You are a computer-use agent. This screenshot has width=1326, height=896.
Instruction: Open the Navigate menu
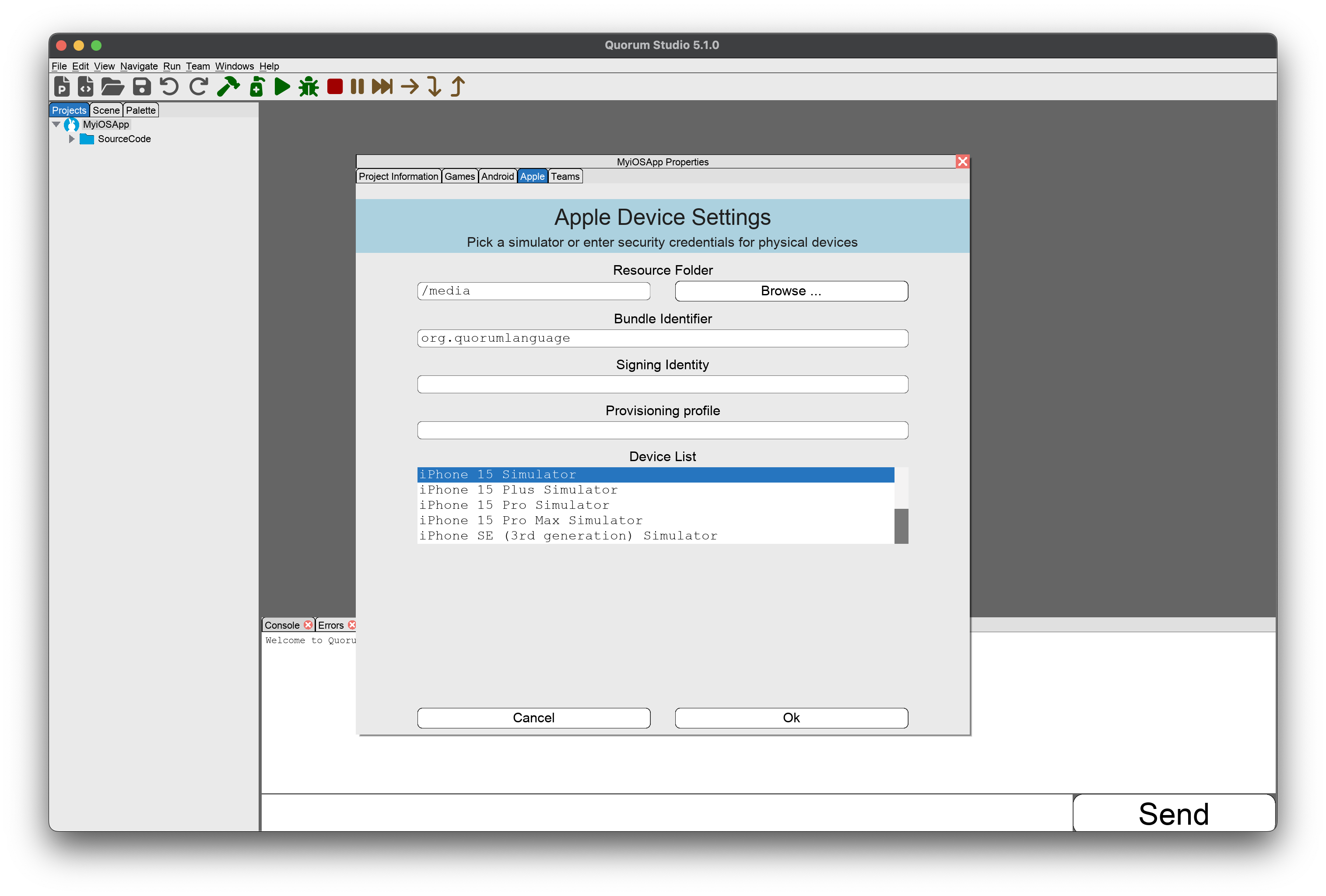[x=139, y=66]
